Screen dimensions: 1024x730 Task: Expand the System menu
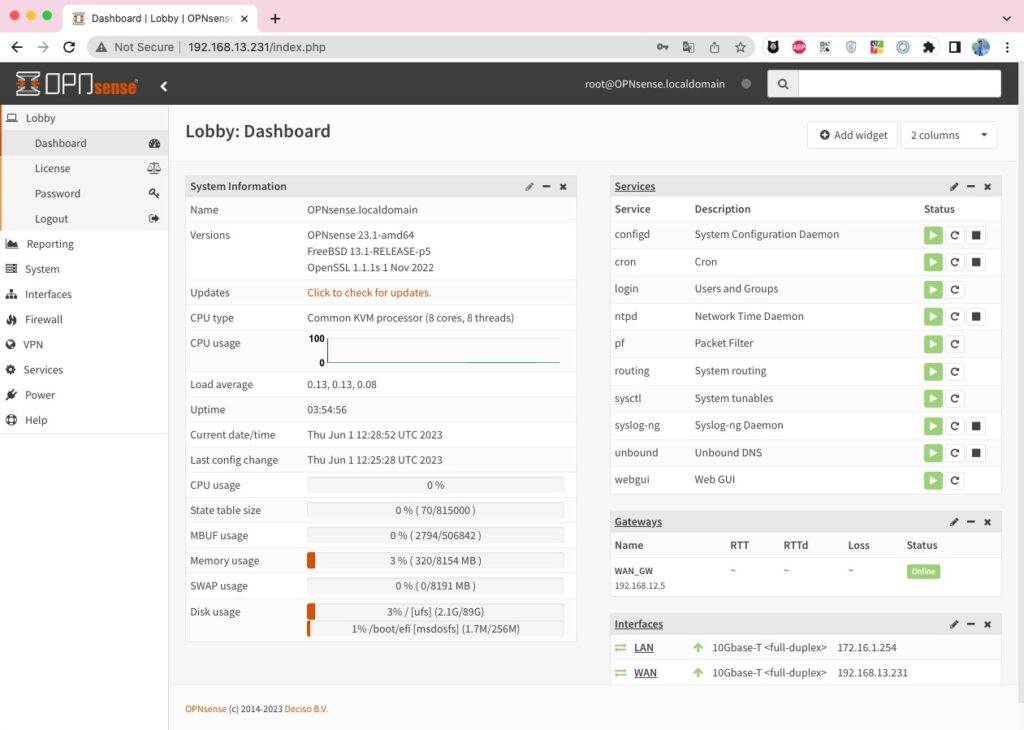(84, 269)
